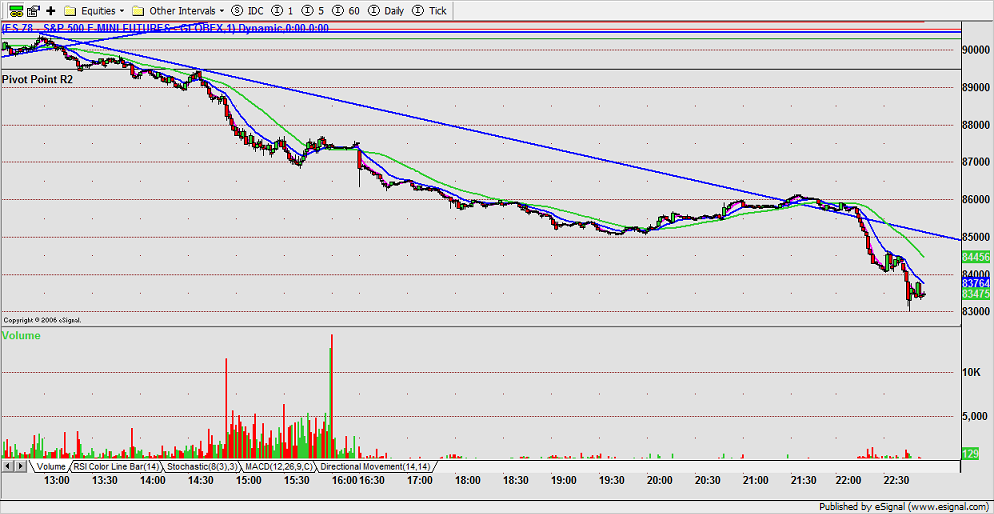
Task: Click the right tab-scroll arrow button
Action: click(x=20, y=466)
